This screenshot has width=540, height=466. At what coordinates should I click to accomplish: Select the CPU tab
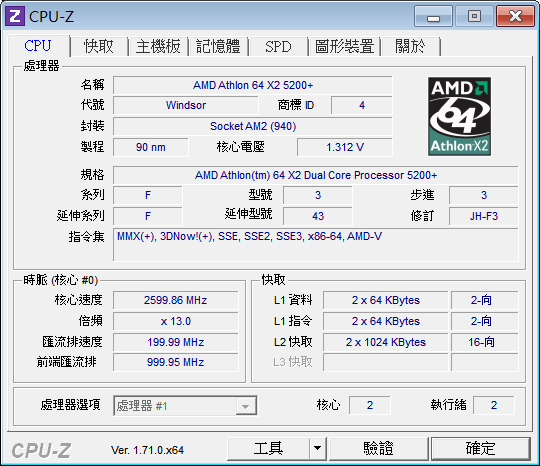pyautogui.click(x=38, y=46)
